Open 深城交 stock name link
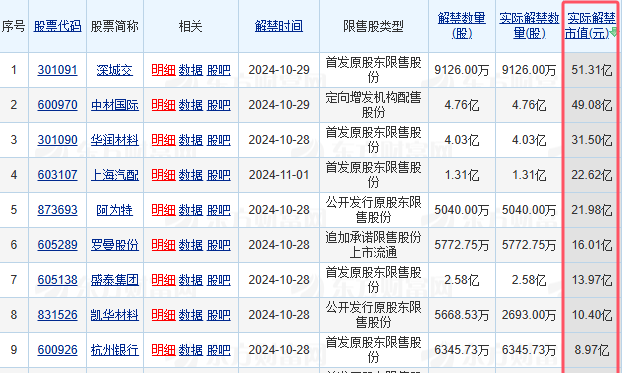 (x=115, y=70)
